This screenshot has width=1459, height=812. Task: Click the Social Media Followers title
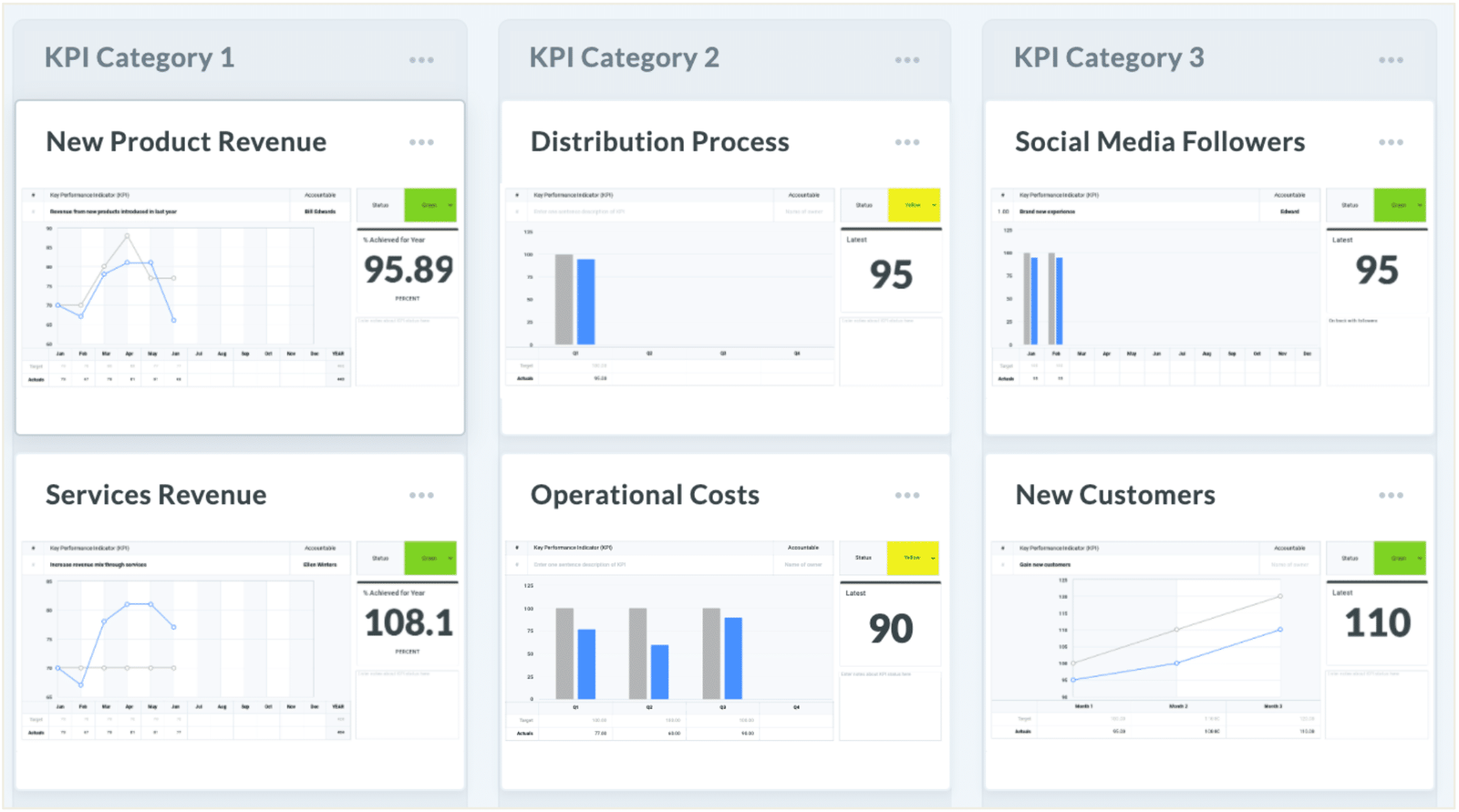pos(1159,142)
